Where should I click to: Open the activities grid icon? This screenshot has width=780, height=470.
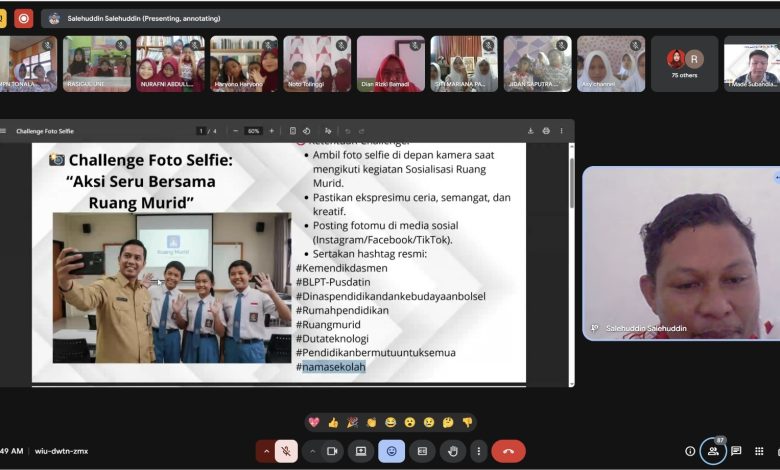pos(759,451)
